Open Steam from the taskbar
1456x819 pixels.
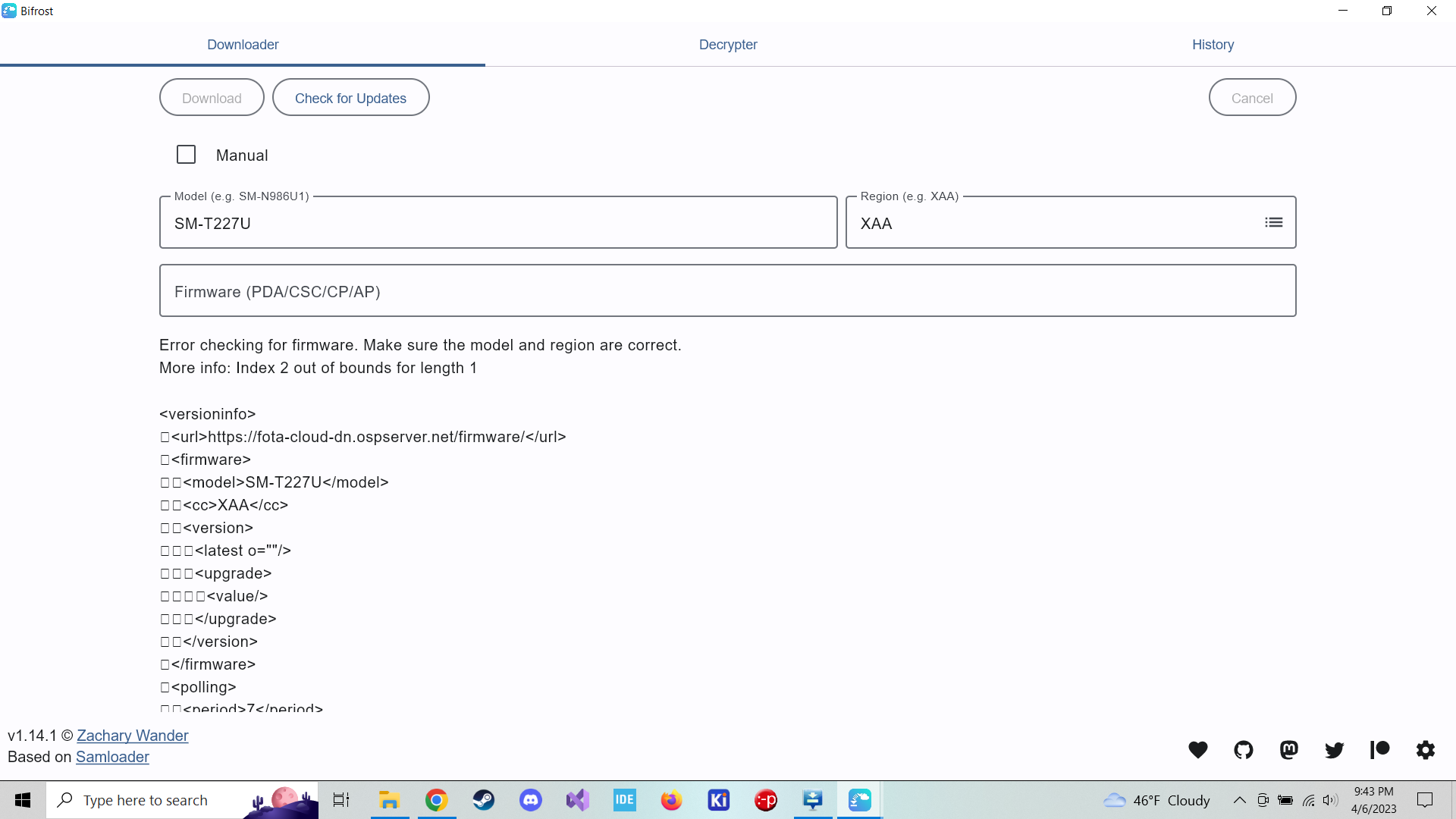484,800
